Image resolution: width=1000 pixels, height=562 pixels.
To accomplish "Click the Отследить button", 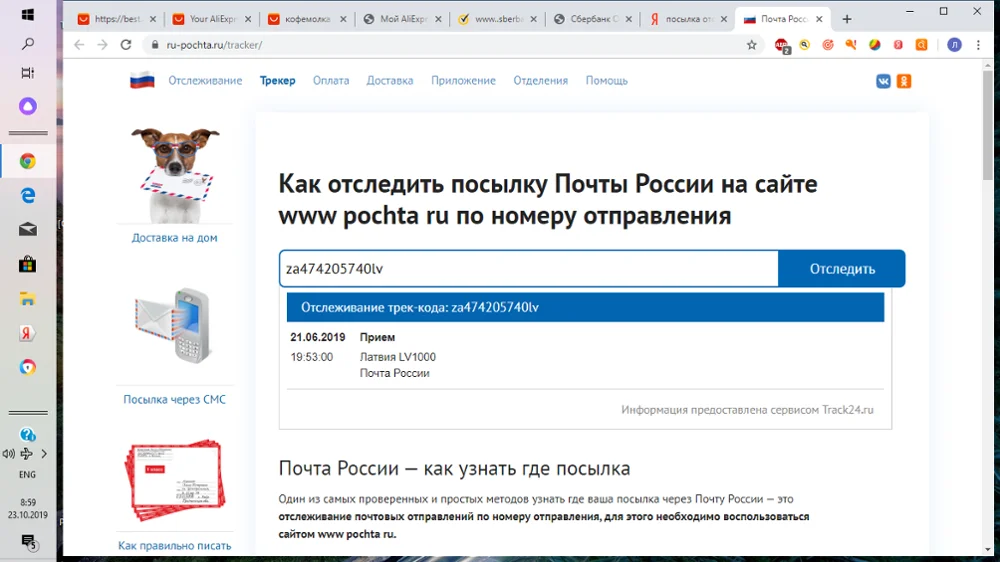I will (x=842, y=269).
